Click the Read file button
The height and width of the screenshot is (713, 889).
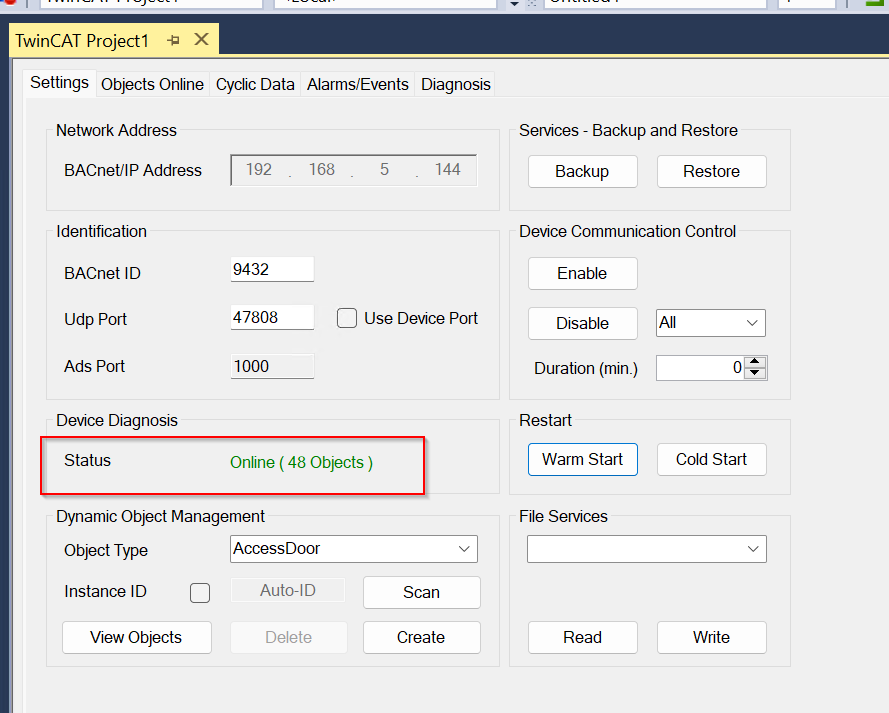pos(582,637)
